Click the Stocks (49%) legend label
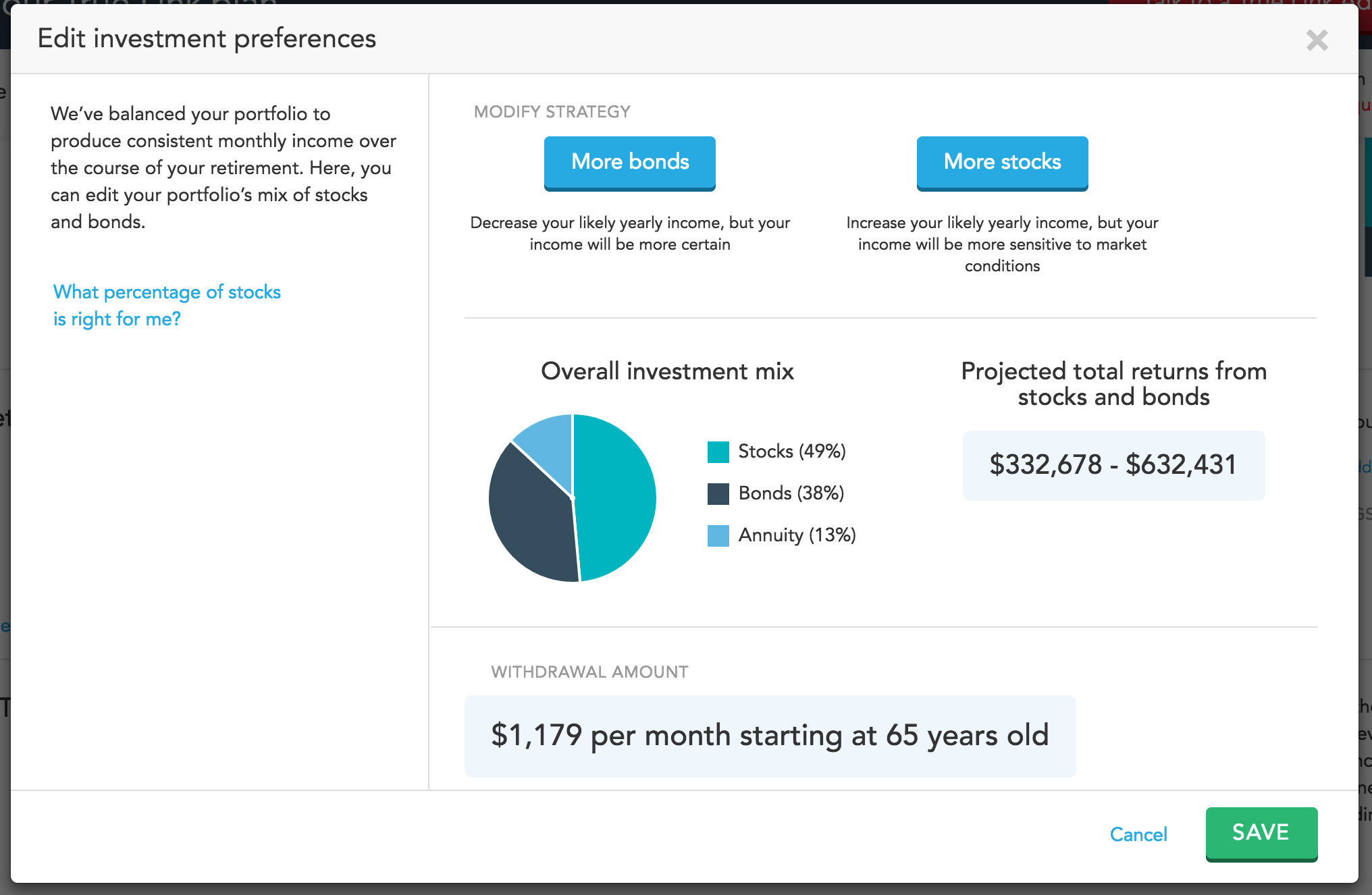 (791, 451)
